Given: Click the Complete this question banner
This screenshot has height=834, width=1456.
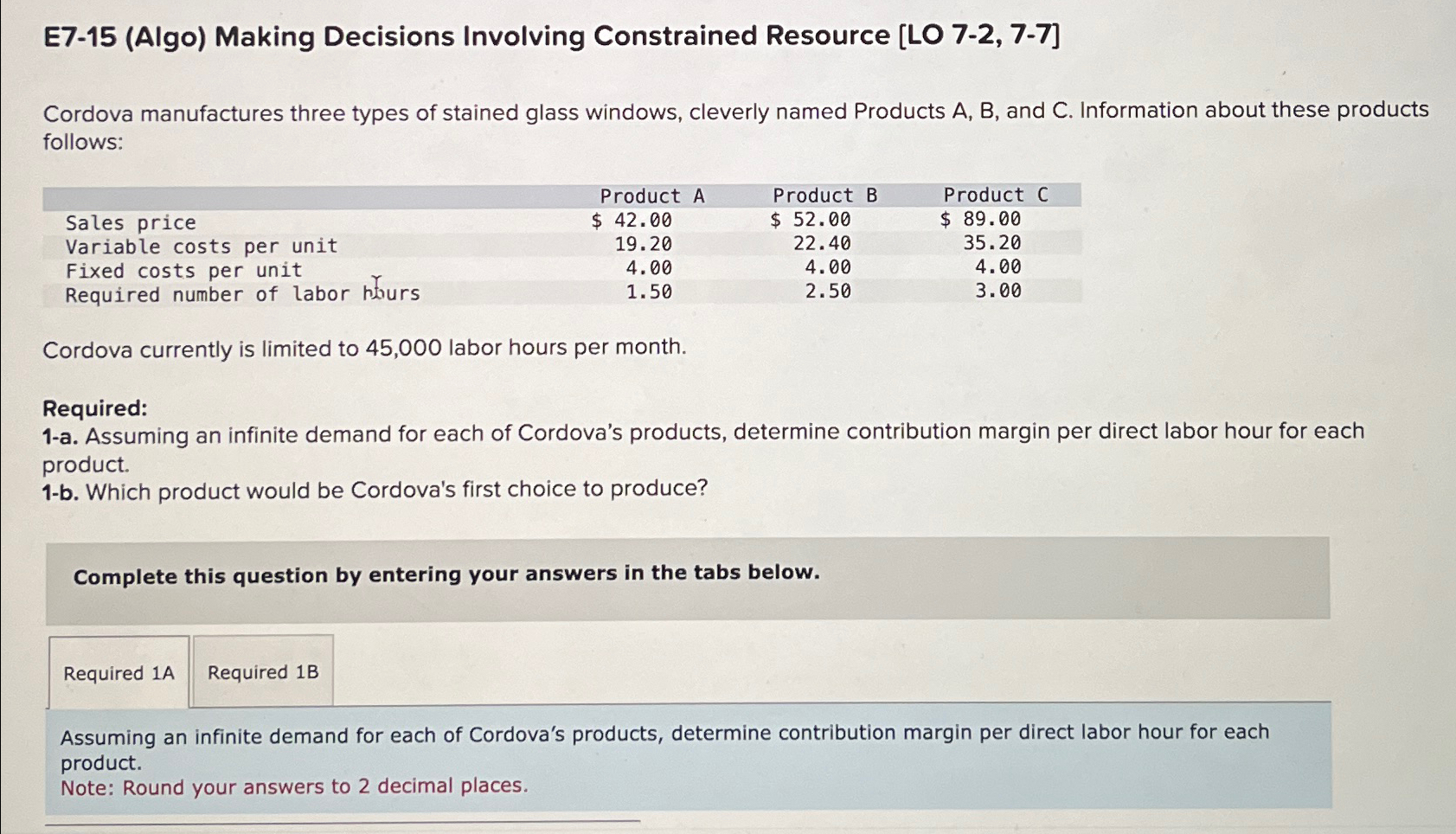Looking at the screenshot, I should [446, 574].
